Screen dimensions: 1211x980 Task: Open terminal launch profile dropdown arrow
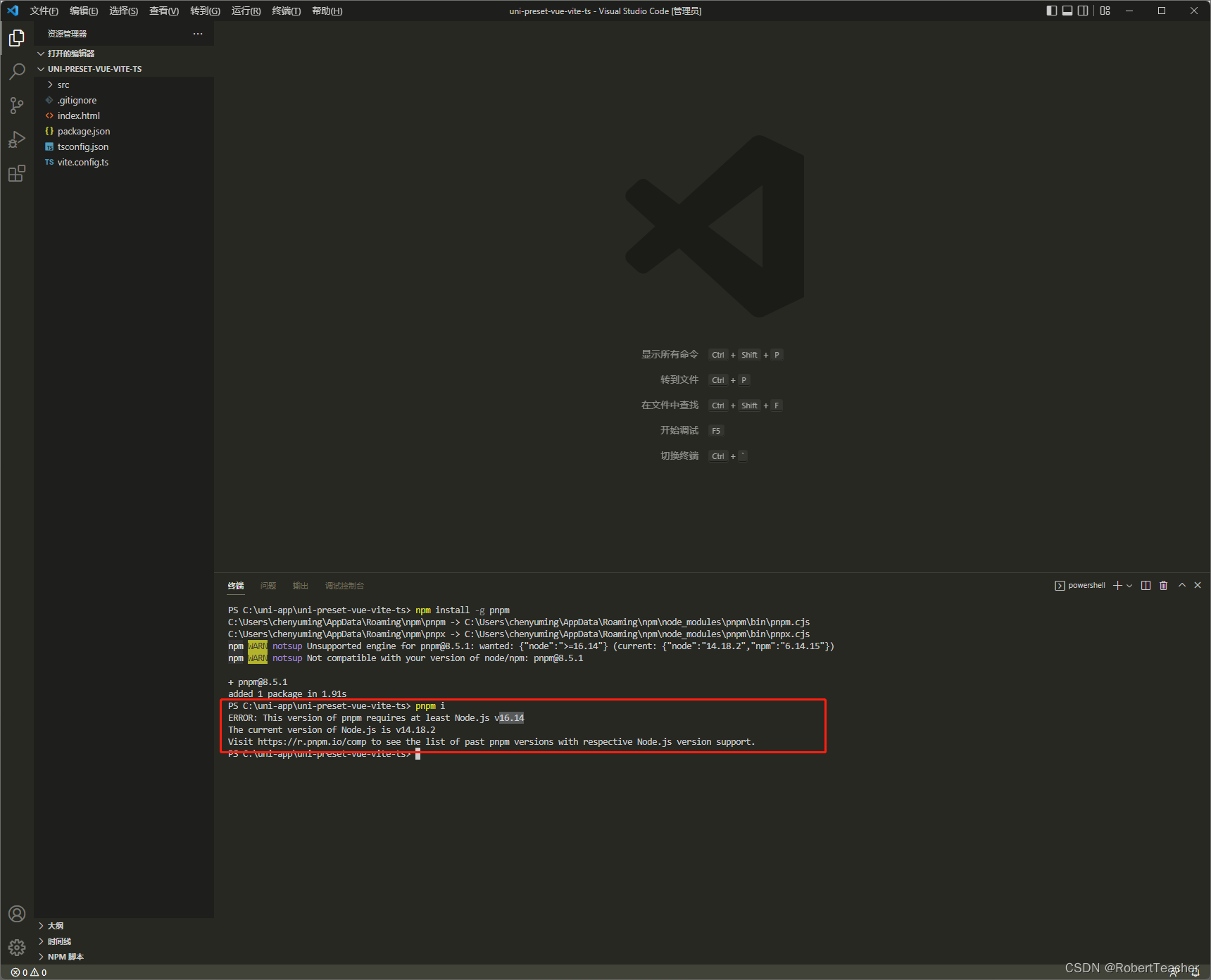(1129, 586)
